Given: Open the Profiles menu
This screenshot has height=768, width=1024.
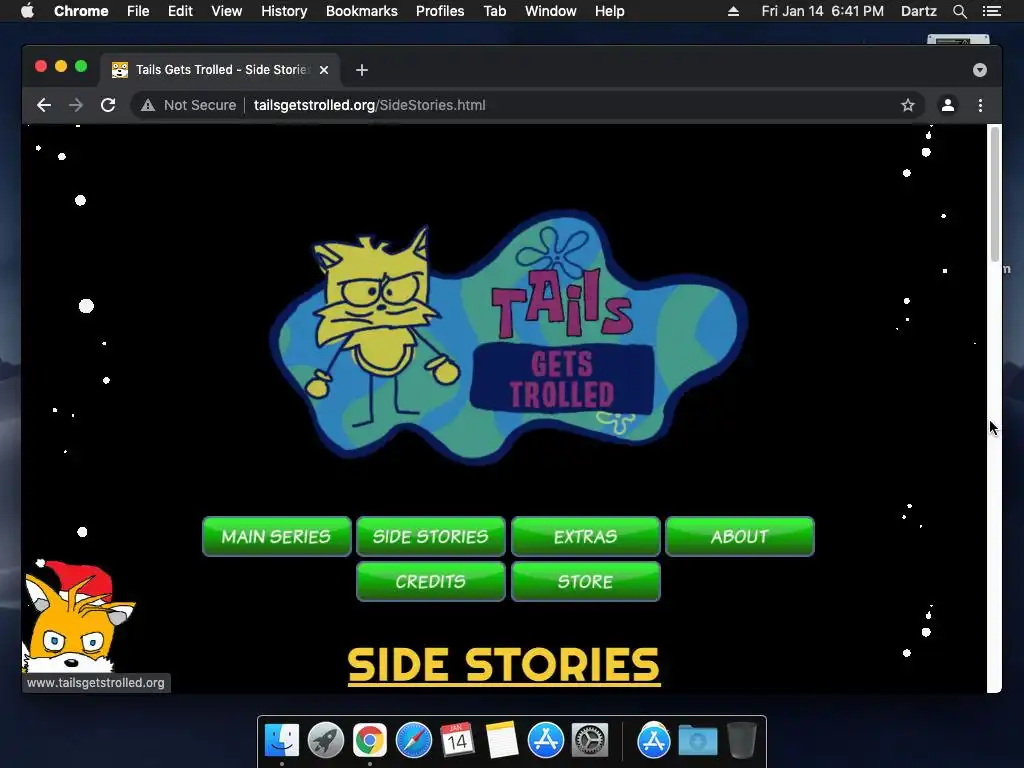Looking at the screenshot, I should click(440, 11).
